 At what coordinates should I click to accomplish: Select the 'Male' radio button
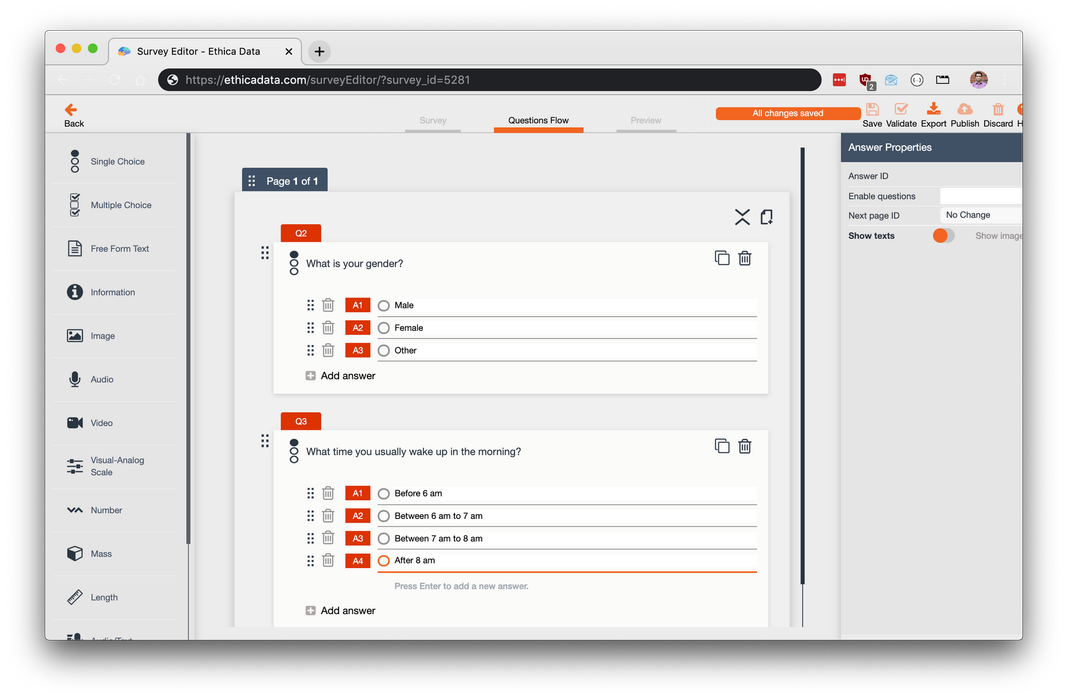(x=384, y=306)
